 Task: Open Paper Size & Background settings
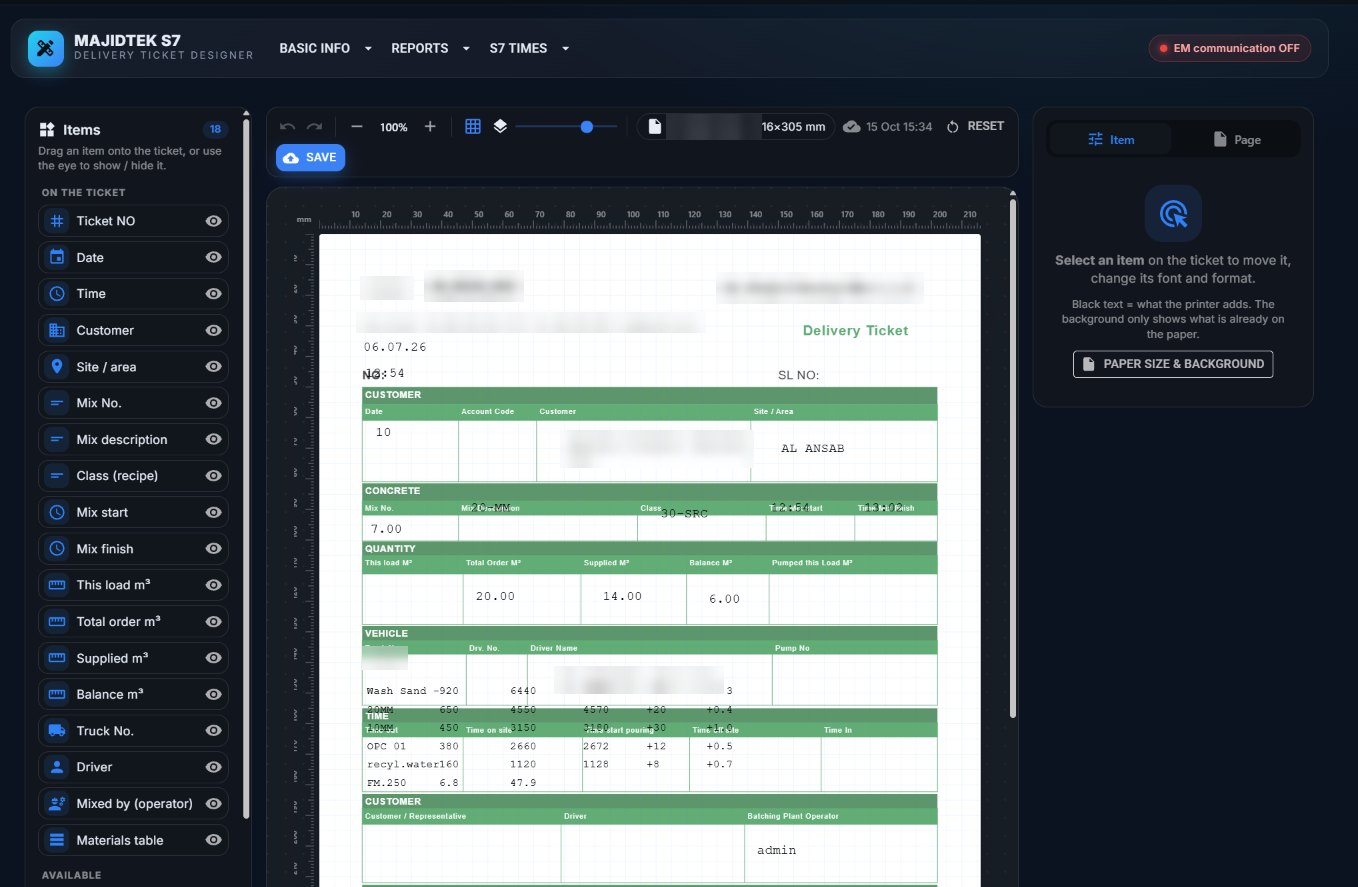(1173, 364)
